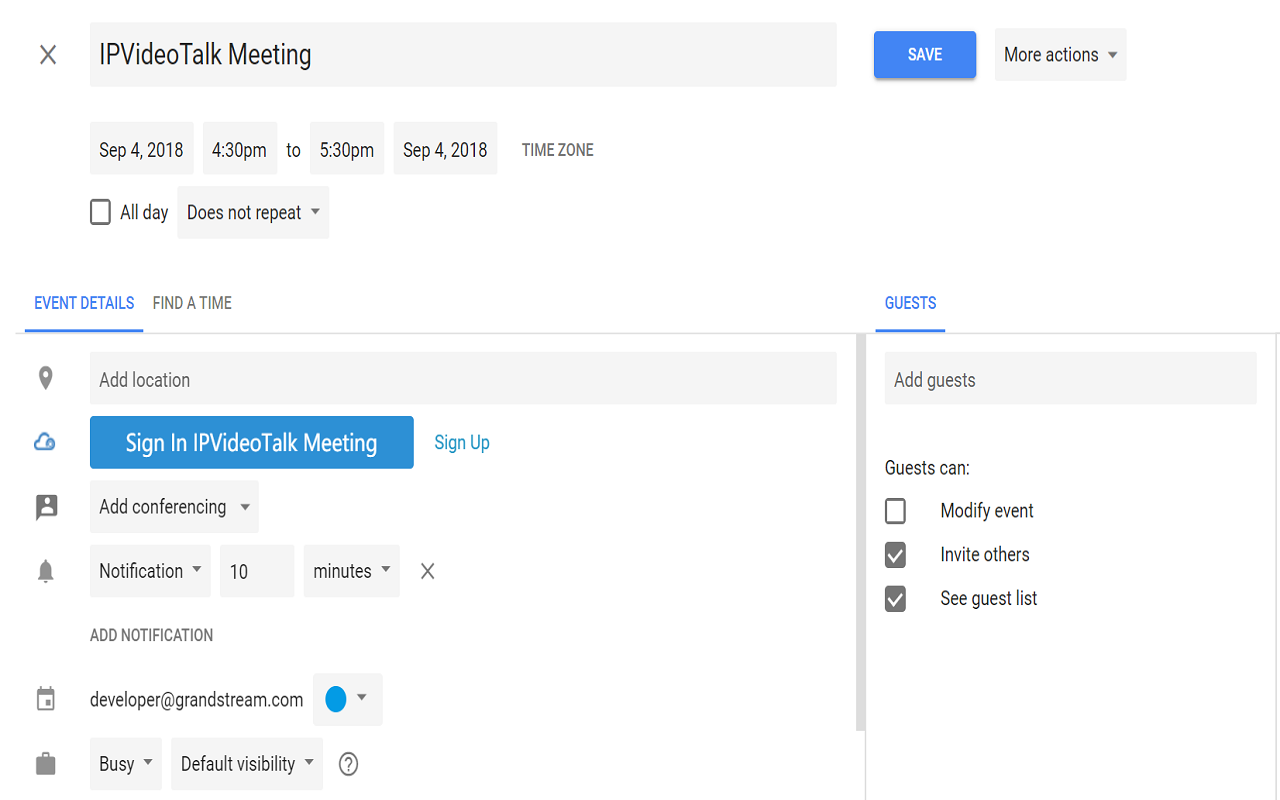Open the Does not repeat dropdown
The image size is (1280, 800).
click(x=252, y=212)
